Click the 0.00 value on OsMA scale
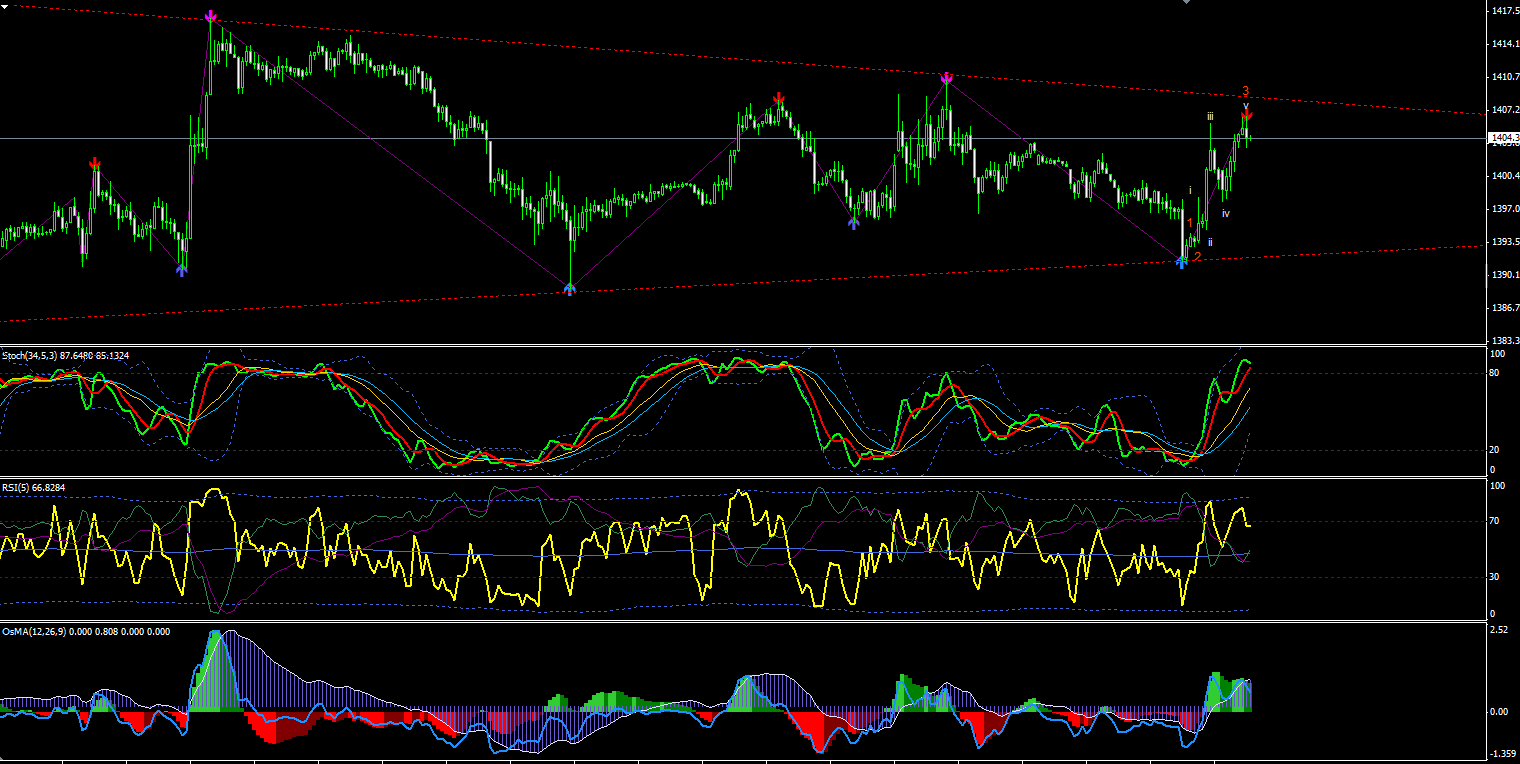This screenshot has width=1520, height=764. click(1499, 712)
